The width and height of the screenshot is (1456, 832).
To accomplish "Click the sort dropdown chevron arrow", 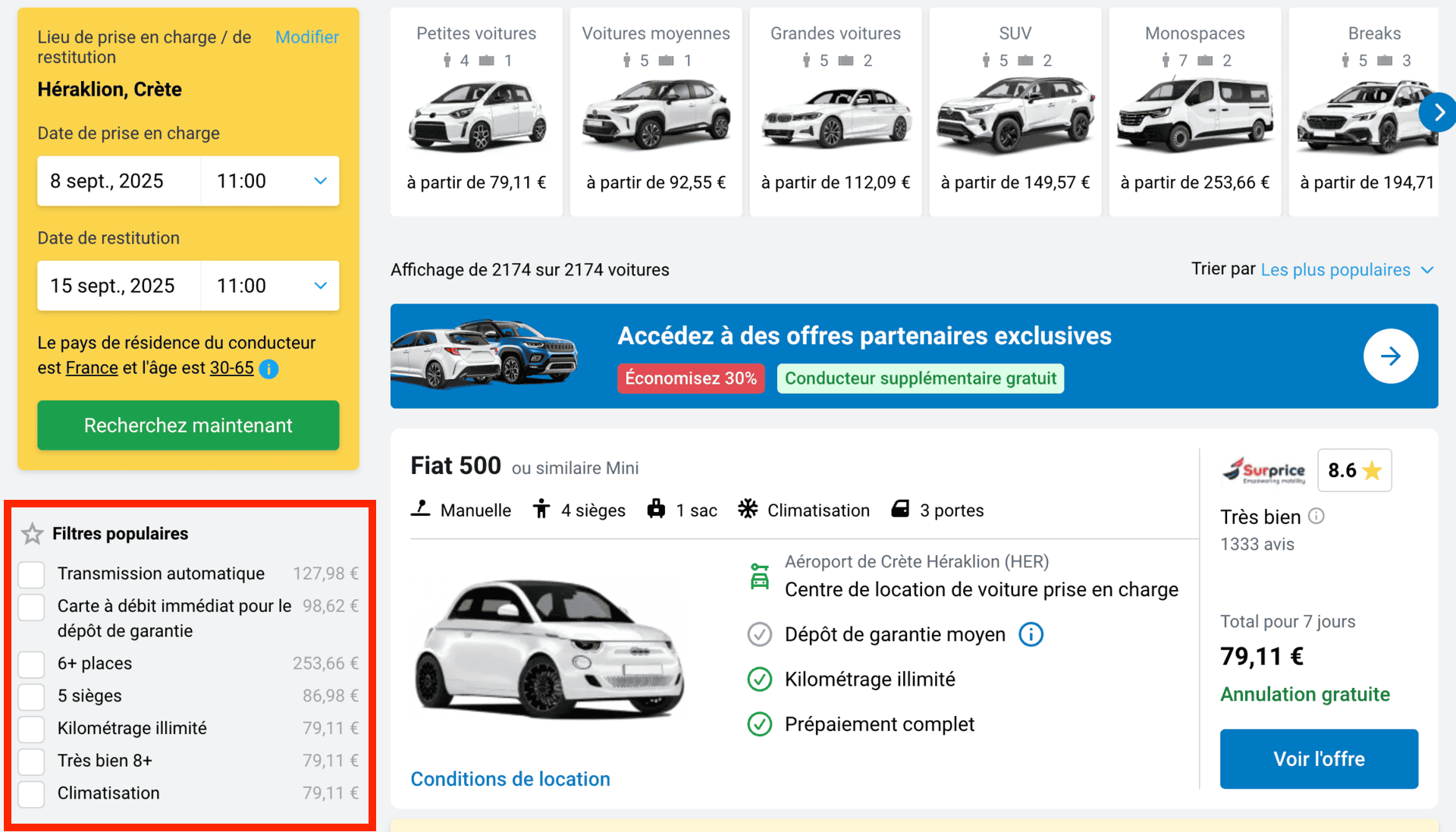I will tap(1427, 270).
